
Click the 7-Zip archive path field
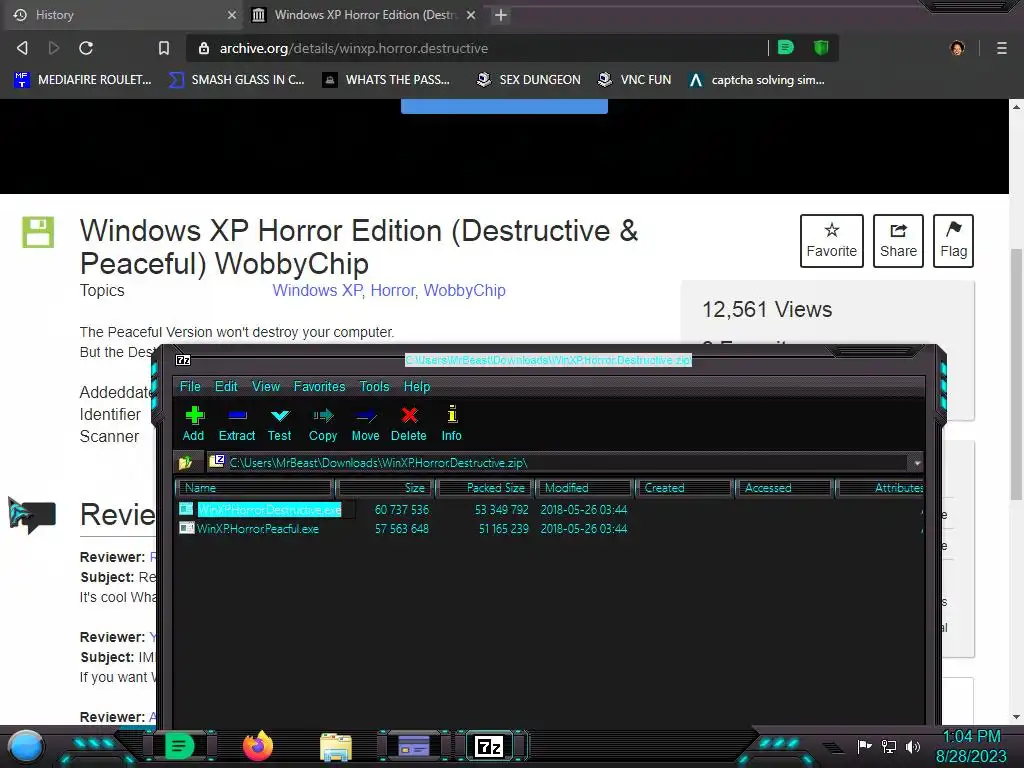pyautogui.click(x=558, y=463)
